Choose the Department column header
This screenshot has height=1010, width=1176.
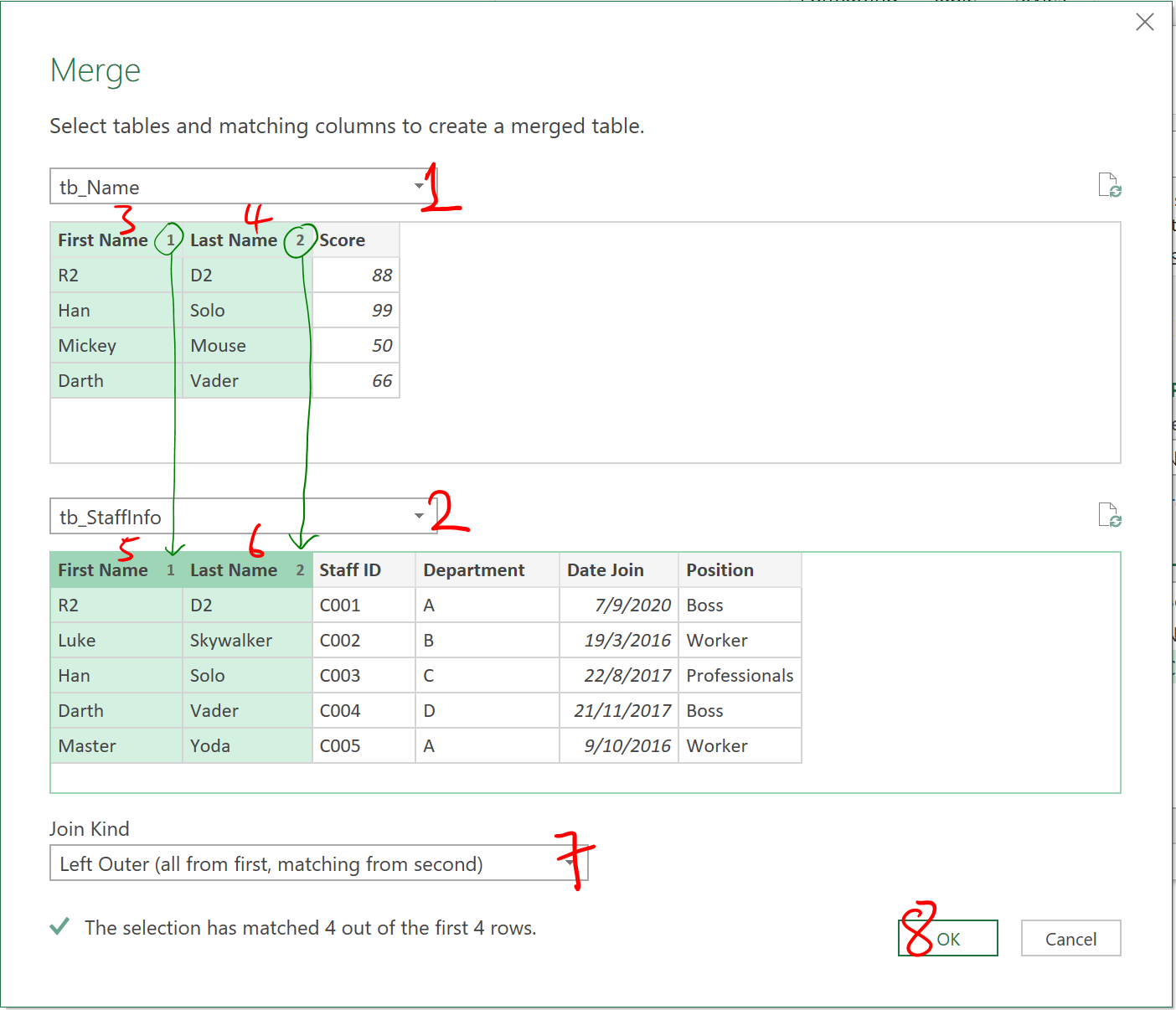coord(474,570)
